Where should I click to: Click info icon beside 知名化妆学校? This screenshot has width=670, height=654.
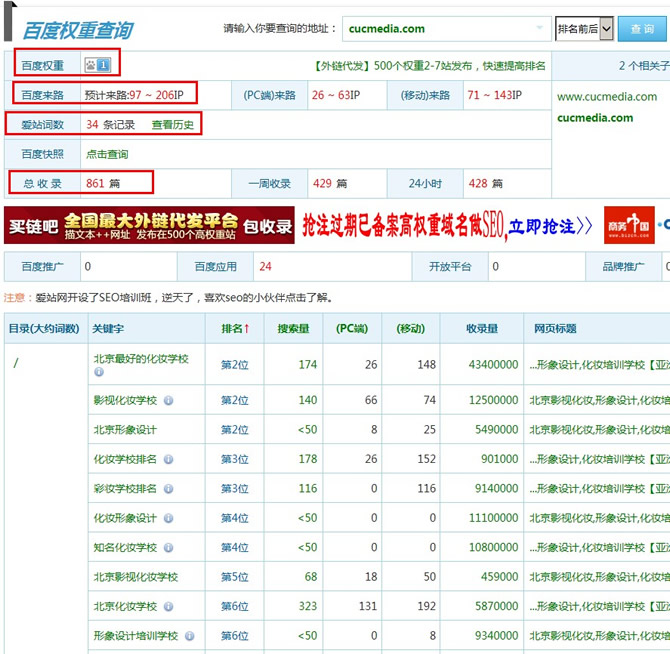[x=168, y=547]
